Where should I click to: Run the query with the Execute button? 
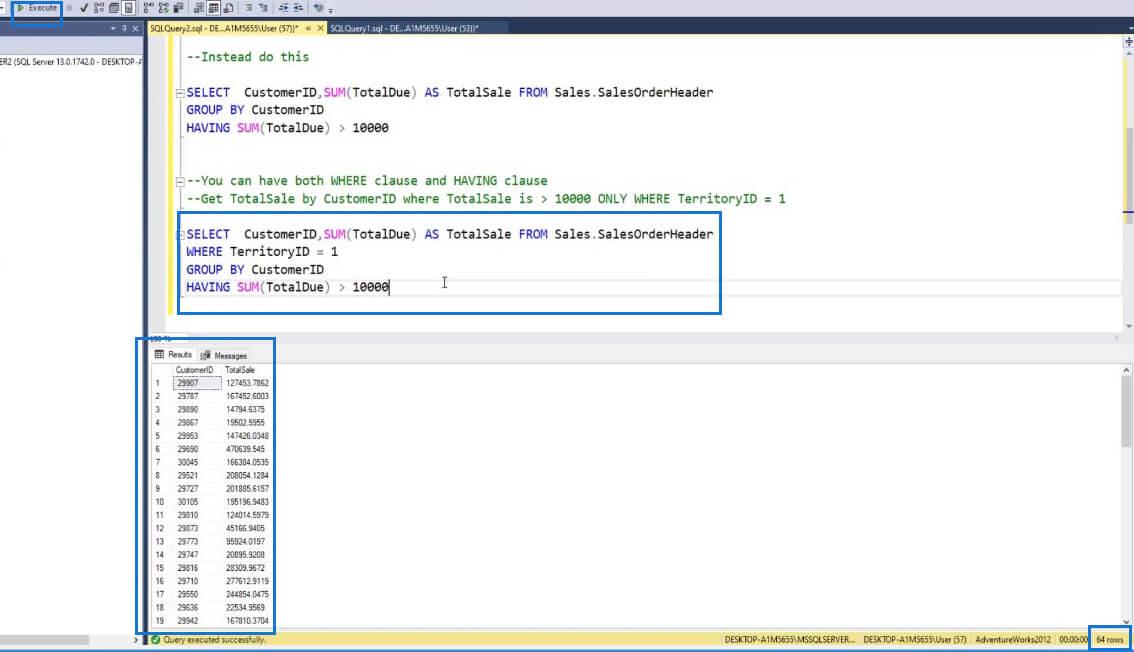37,8
